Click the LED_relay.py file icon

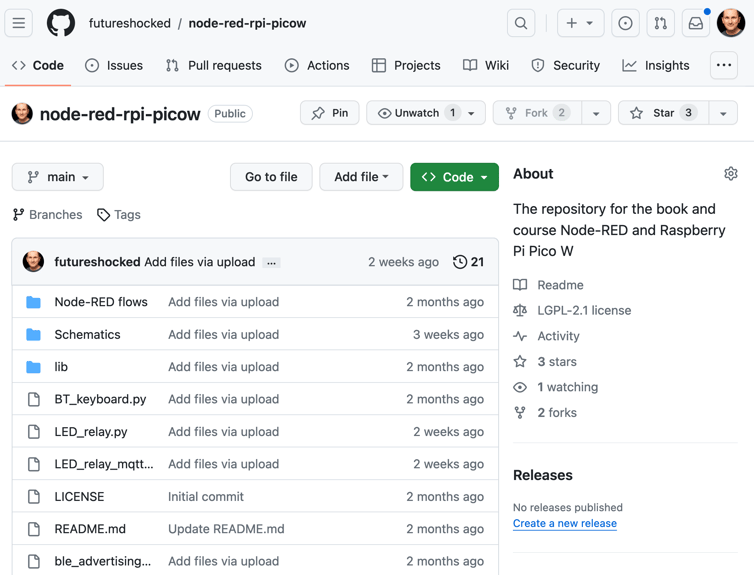click(x=34, y=432)
